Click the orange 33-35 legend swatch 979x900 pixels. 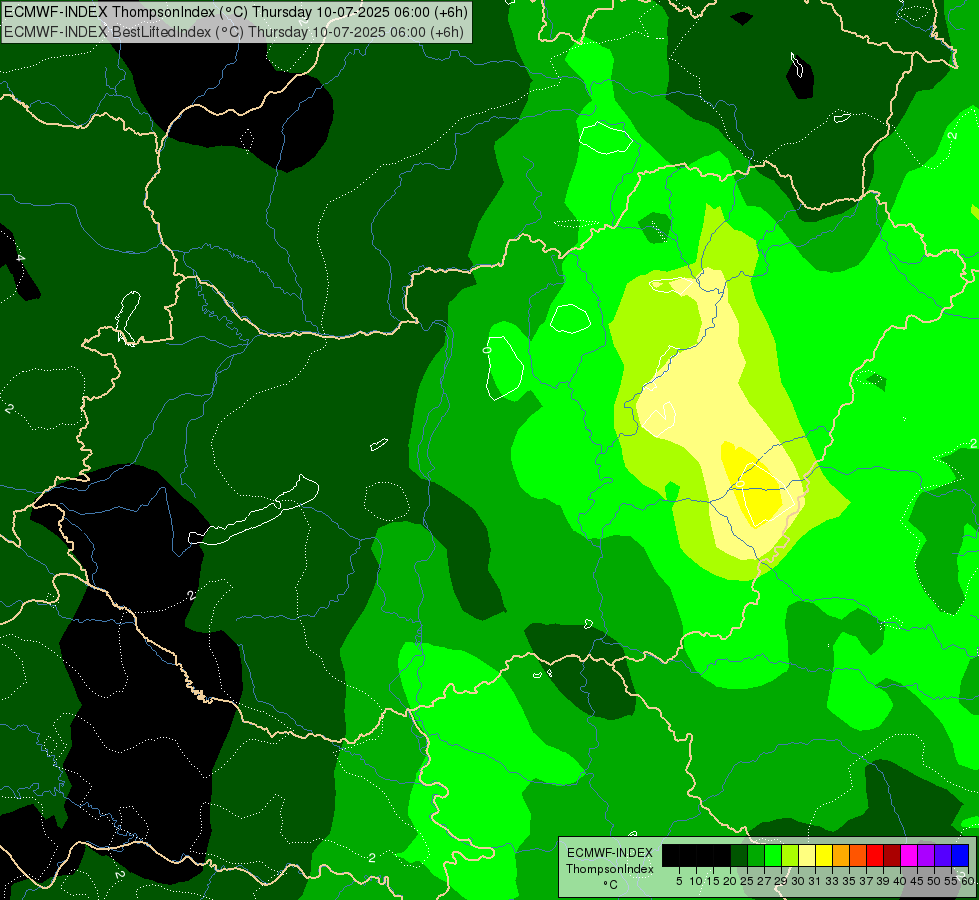[840, 855]
